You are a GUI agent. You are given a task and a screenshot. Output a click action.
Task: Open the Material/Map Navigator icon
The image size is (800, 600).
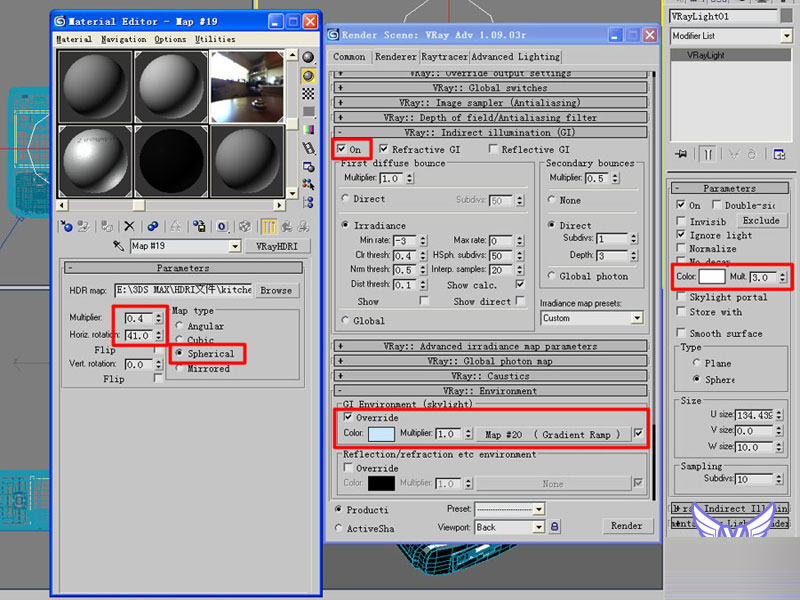pyautogui.click(x=308, y=203)
